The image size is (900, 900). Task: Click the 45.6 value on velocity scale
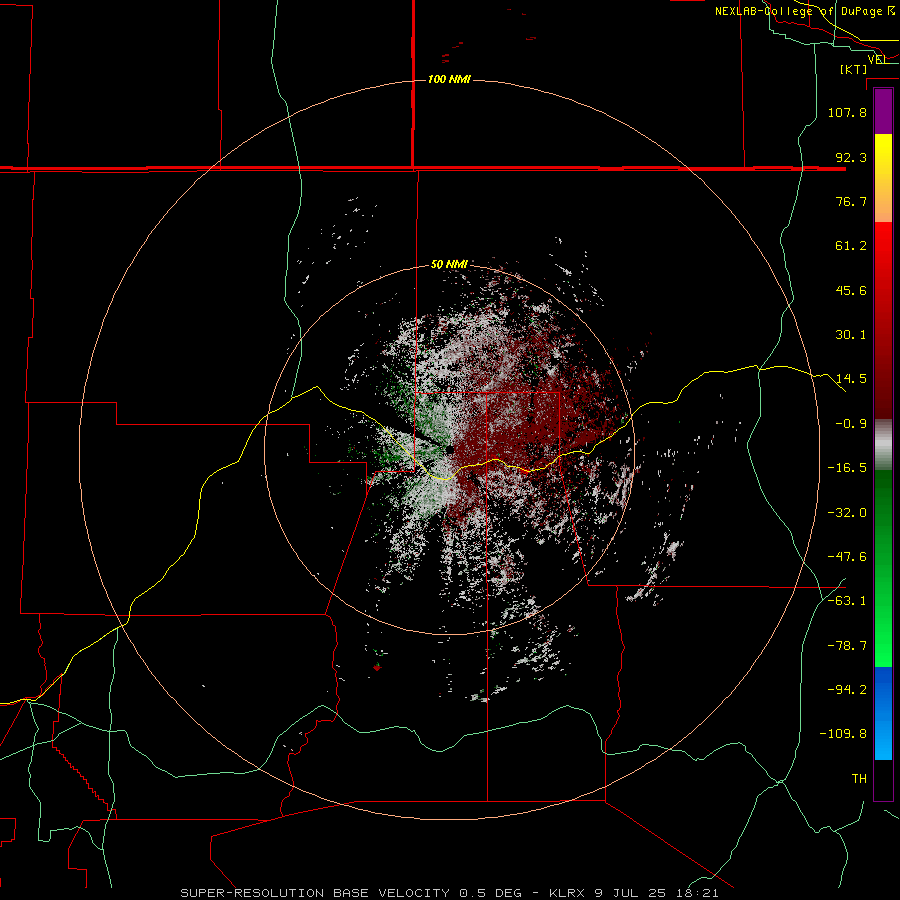coord(851,290)
